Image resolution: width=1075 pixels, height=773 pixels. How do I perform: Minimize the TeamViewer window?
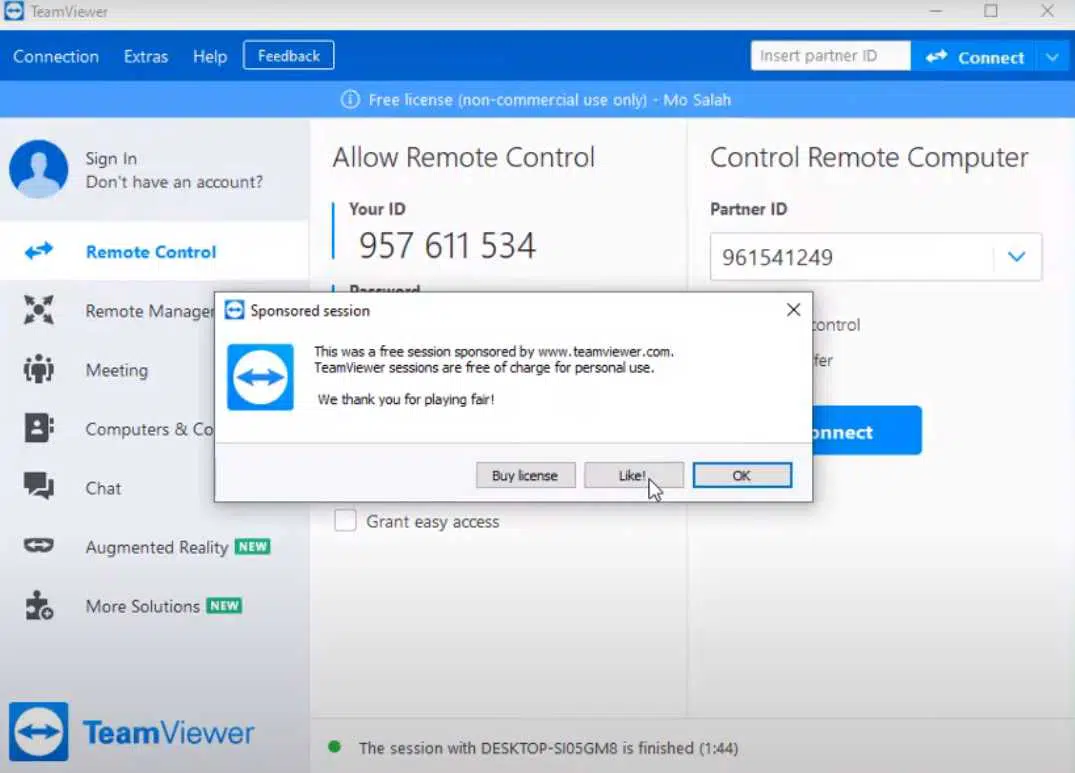tap(936, 11)
